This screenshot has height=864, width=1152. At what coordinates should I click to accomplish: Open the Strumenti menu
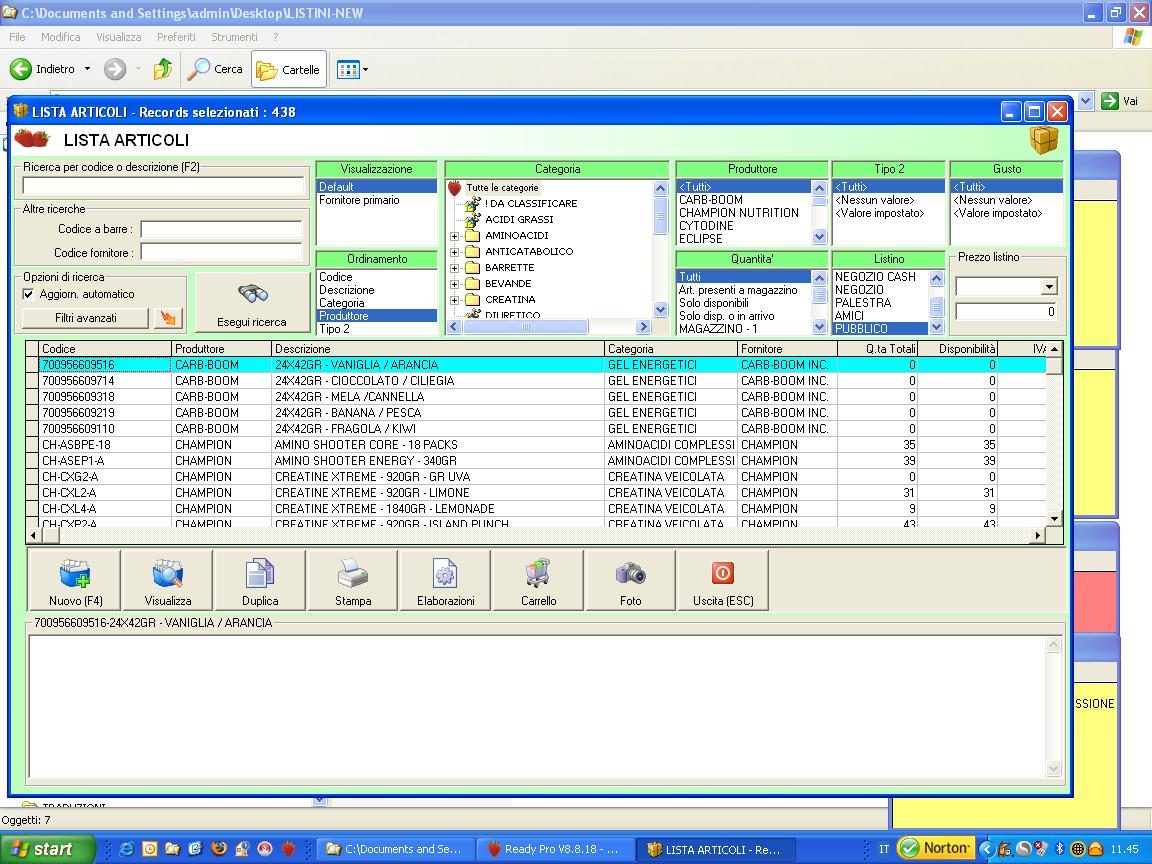click(234, 37)
